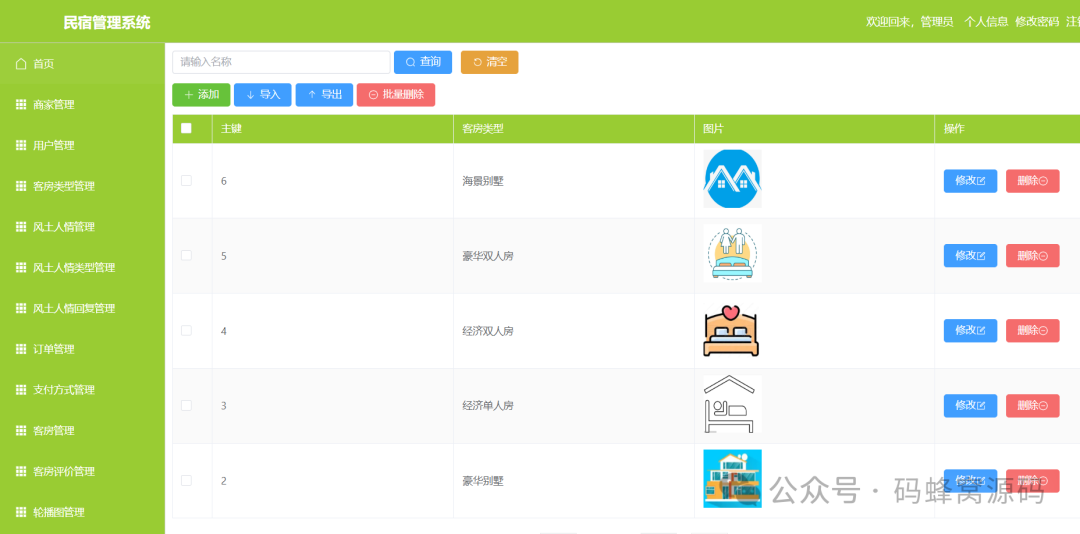The image size is (1080, 534).
Task: Click 删除 button for 经济双人房
Action: coord(1032,330)
